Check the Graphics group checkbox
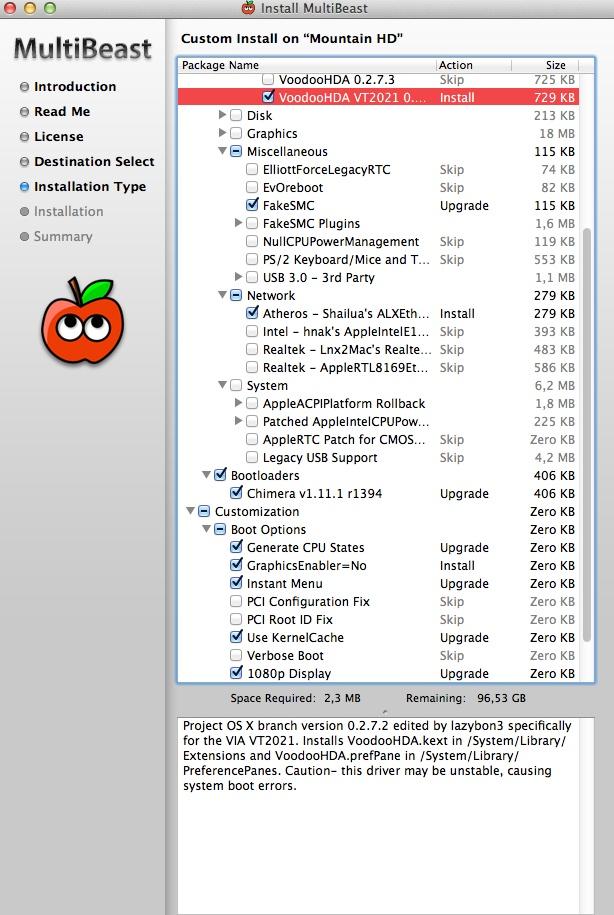Screen dimensions: 614x915 (x=236, y=133)
